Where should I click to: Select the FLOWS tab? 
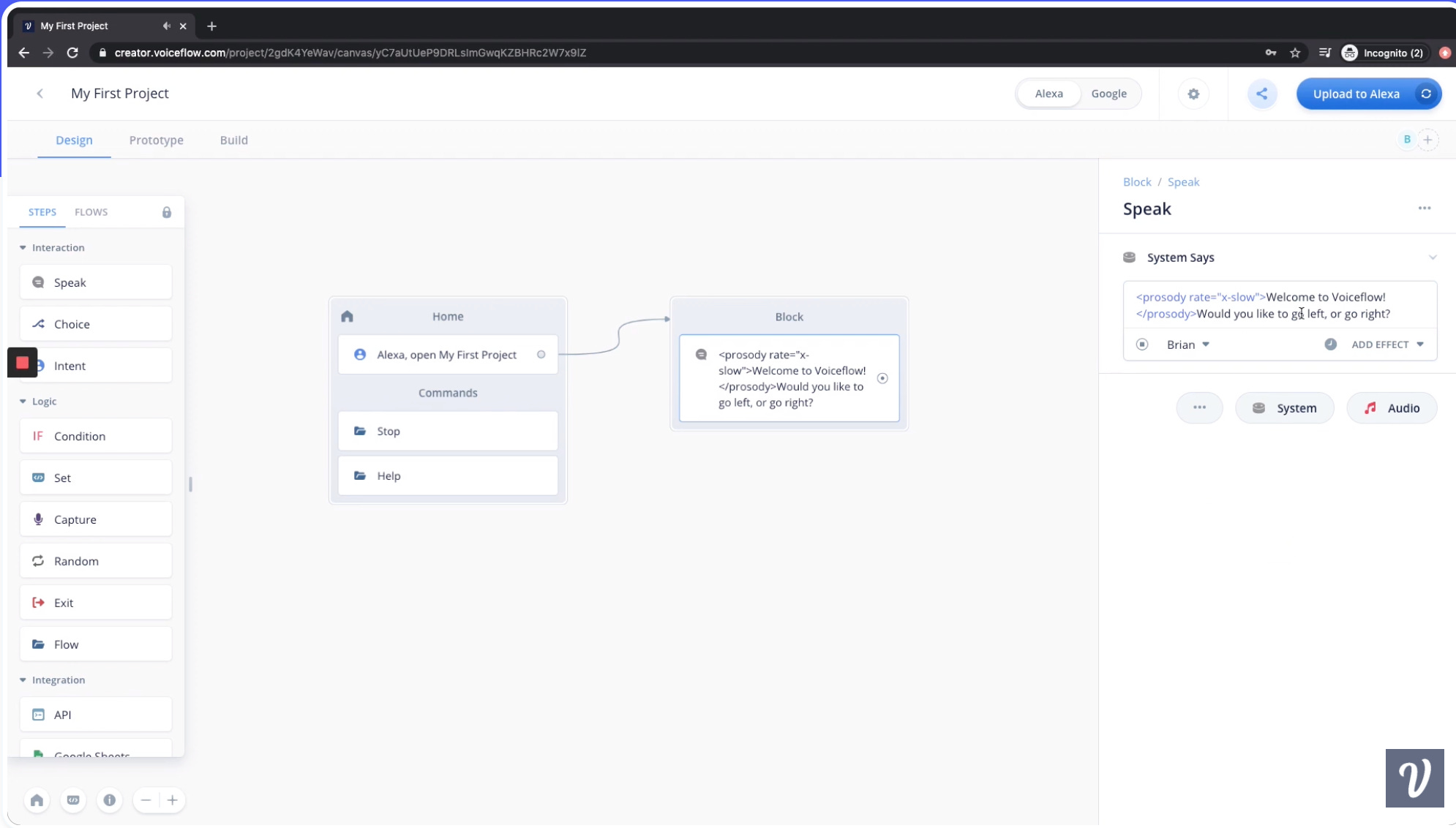[91, 212]
